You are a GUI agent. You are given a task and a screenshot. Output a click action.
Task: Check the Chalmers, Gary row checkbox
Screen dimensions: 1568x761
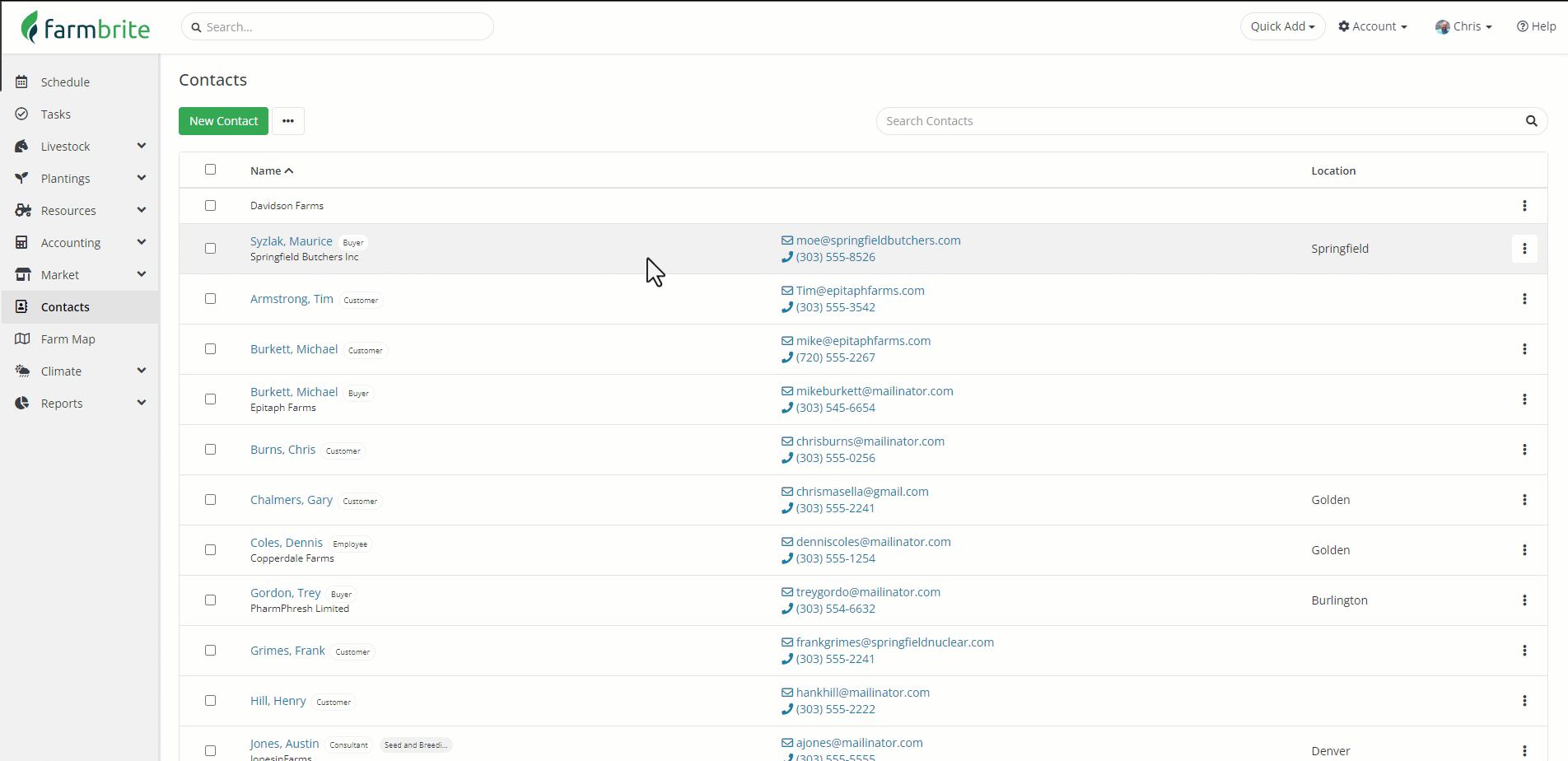[211, 500]
